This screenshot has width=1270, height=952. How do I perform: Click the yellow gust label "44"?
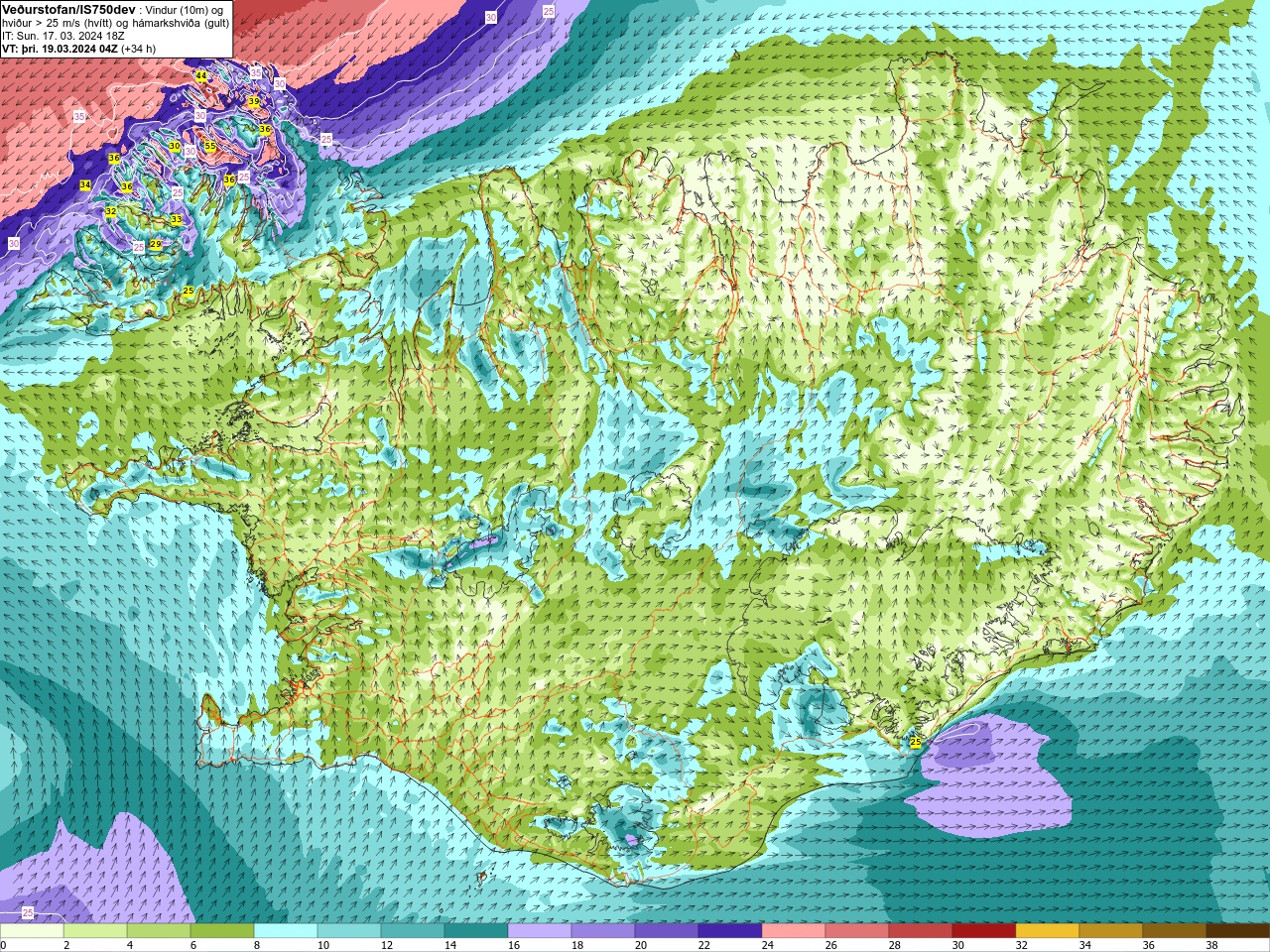tap(201, 75)
